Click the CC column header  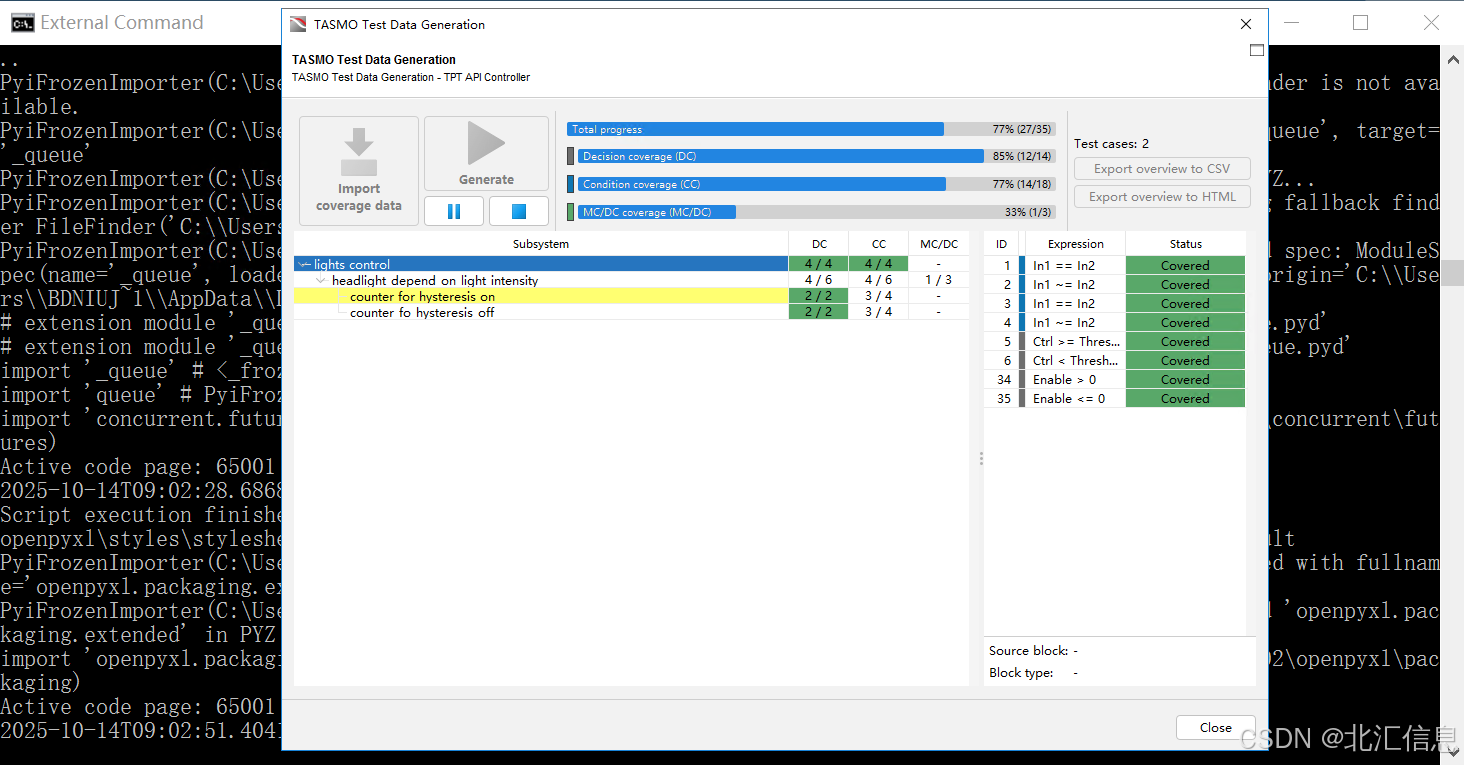[879, 244]
